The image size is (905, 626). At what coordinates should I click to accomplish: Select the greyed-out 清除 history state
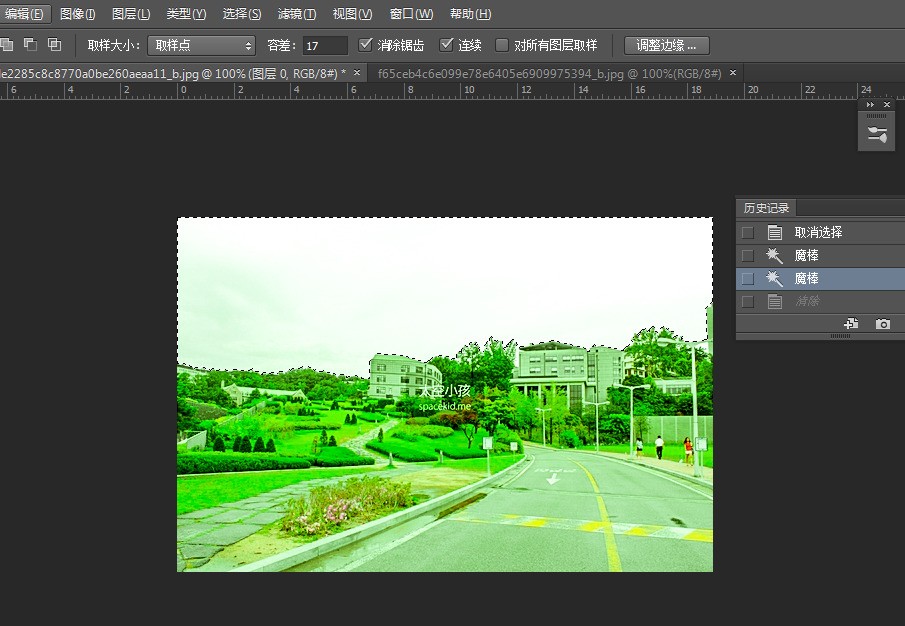pyautogui.click(x=806, y=301)
